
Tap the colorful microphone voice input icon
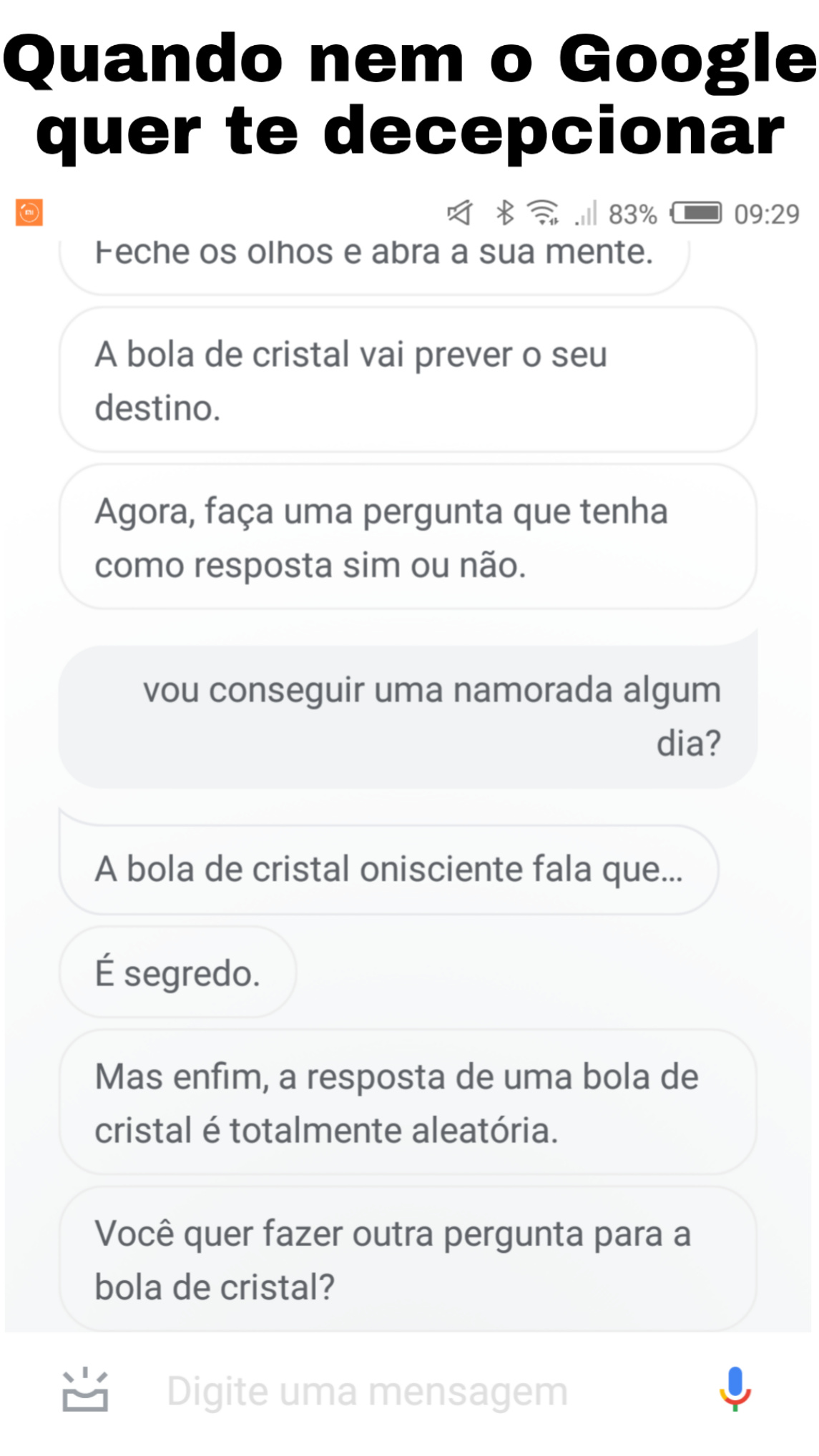(735, 1389)
